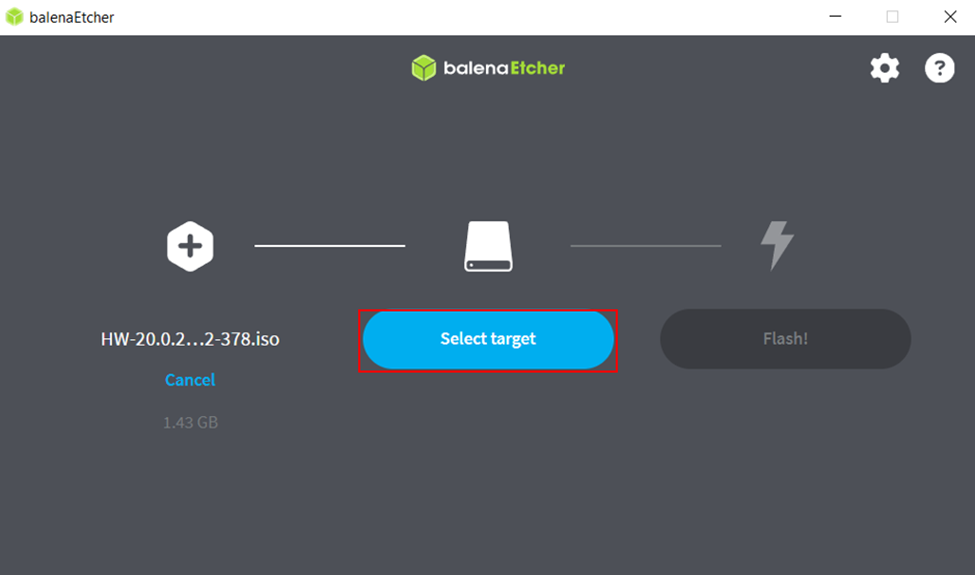Choose the Select target button

click(488, 339)
